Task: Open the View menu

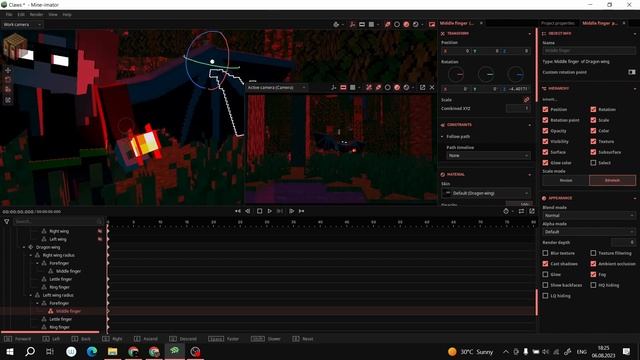Action: point(53,14)
